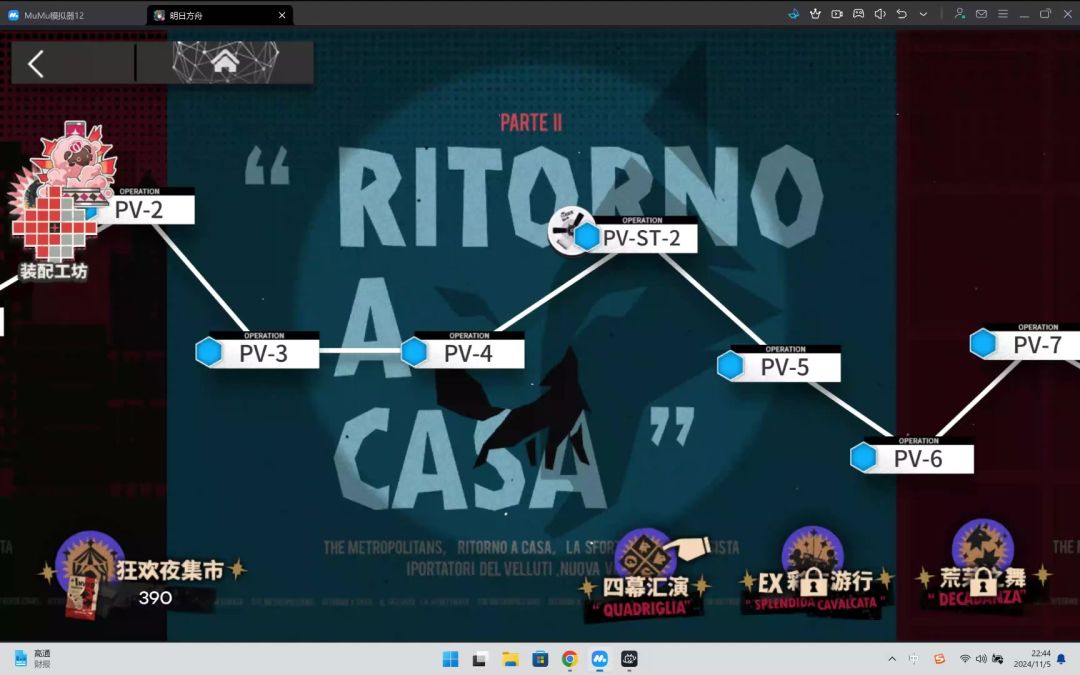Switch the 中 input method indicator
The image size is (1080, 675).
[x=914, y=659]
